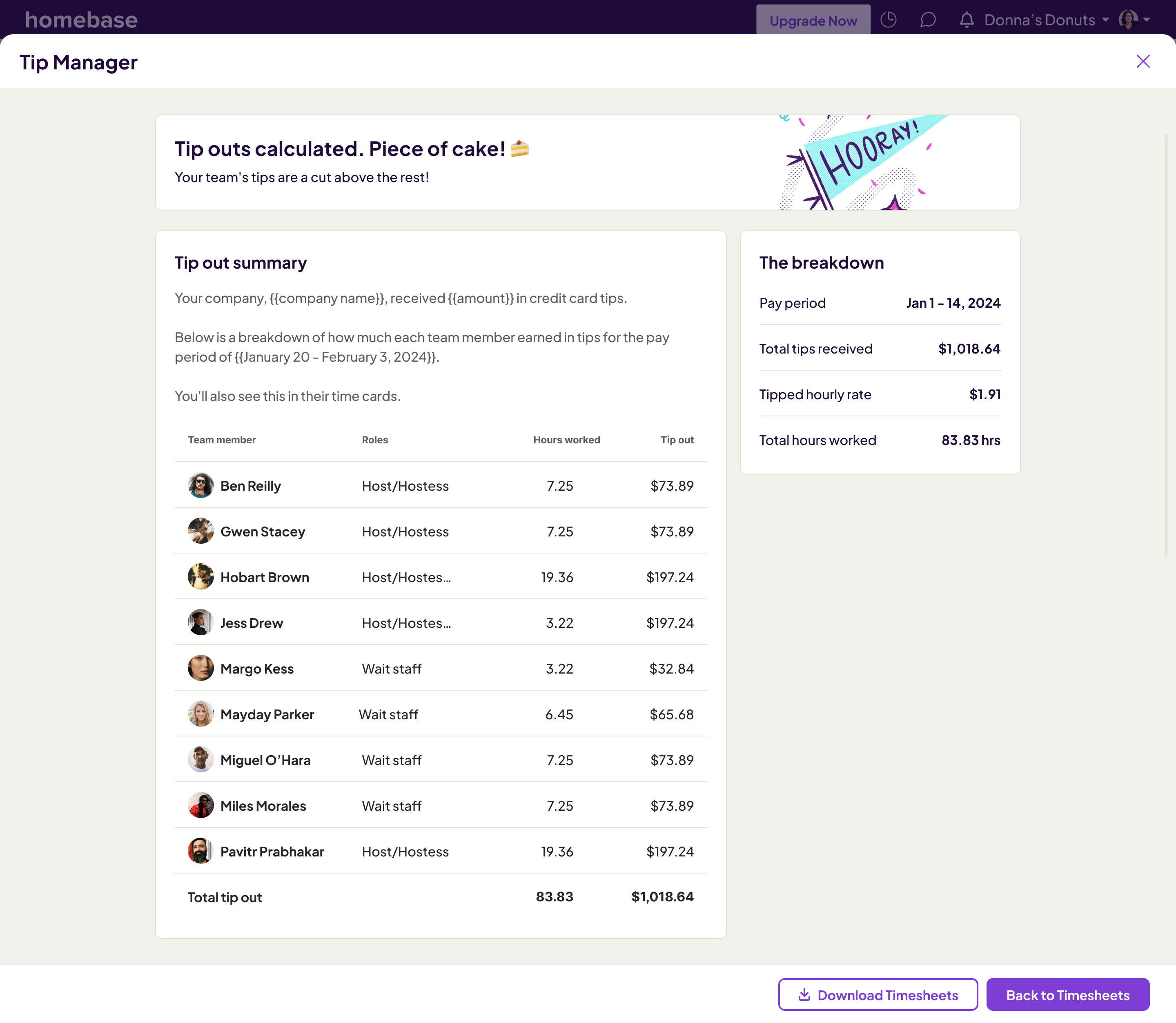The image size is (1176, 1023).
Task: Click the Tip out column header
Action: click(677, 440)
